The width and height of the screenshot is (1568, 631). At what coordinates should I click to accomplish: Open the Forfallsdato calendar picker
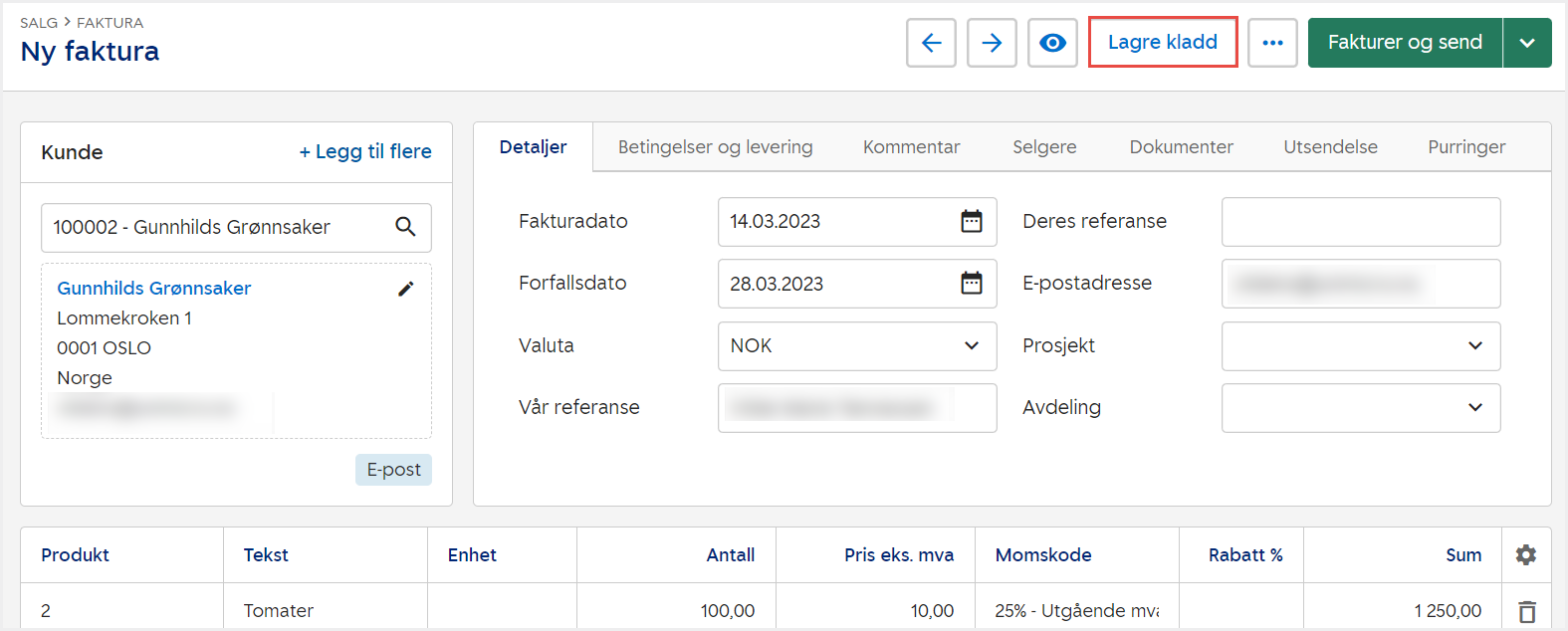(971, 284)
